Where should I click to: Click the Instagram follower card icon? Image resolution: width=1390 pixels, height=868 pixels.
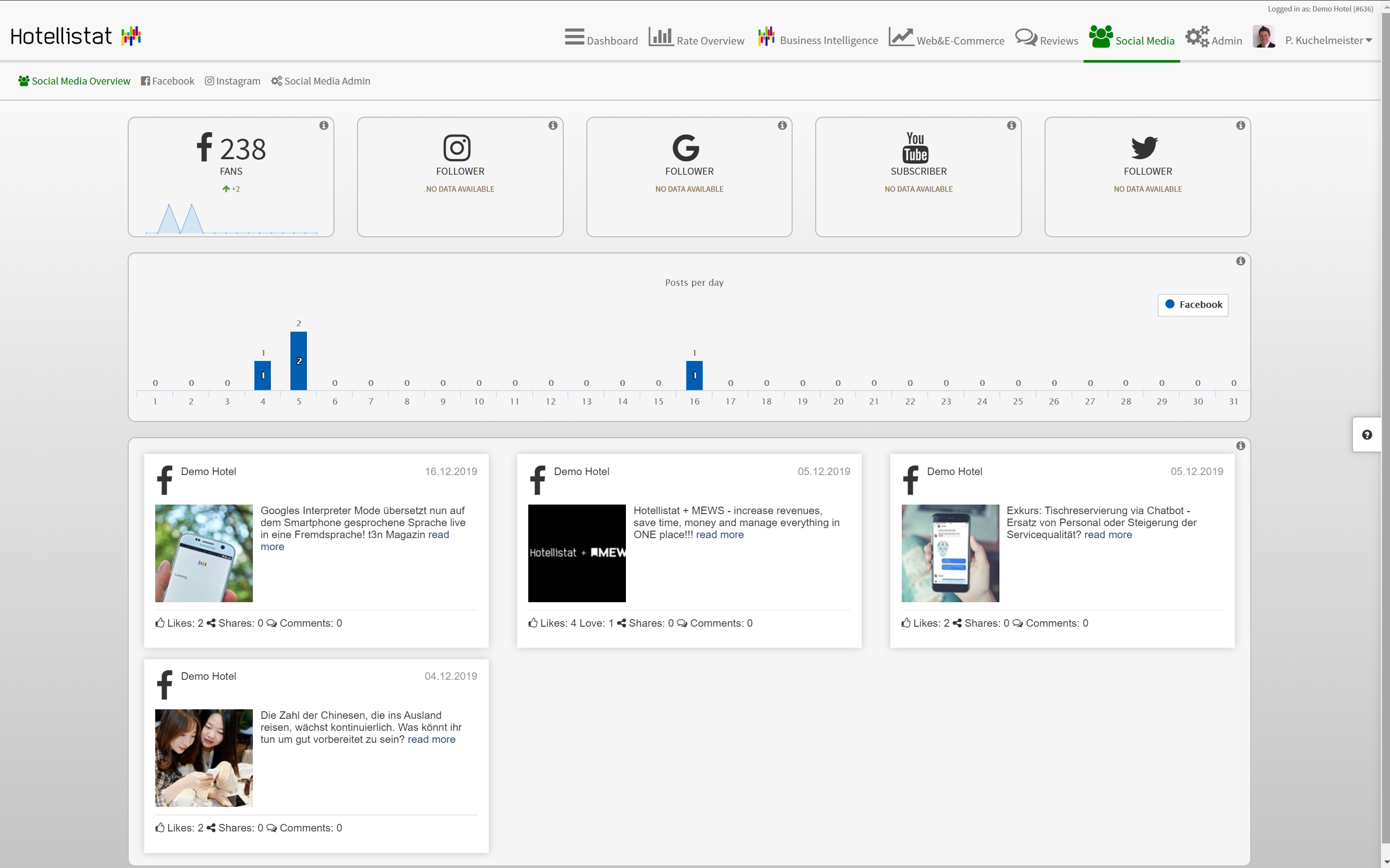[x=457, y=148]
